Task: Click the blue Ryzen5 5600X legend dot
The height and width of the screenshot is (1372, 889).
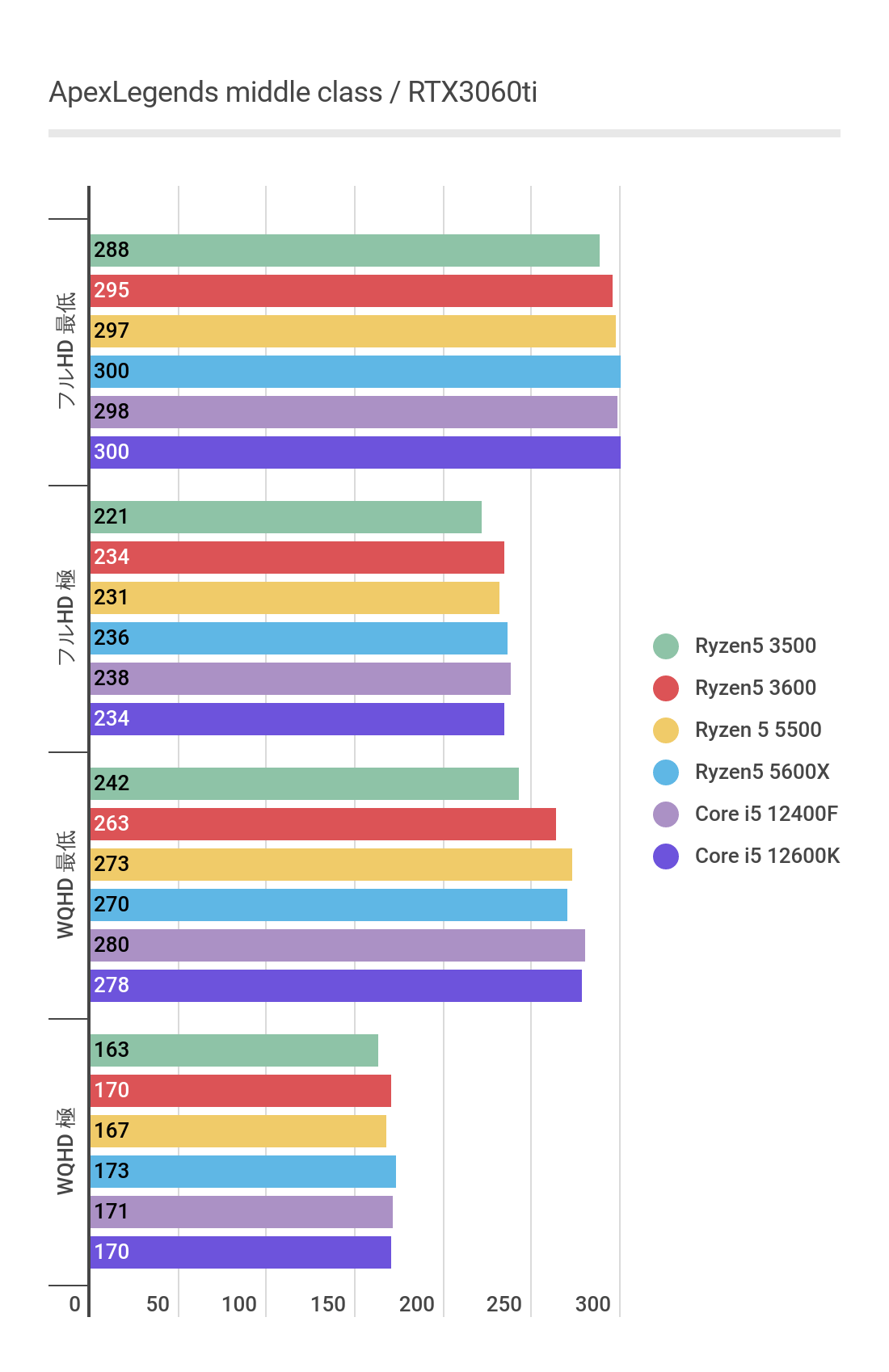Action: (x=665, y=772)
